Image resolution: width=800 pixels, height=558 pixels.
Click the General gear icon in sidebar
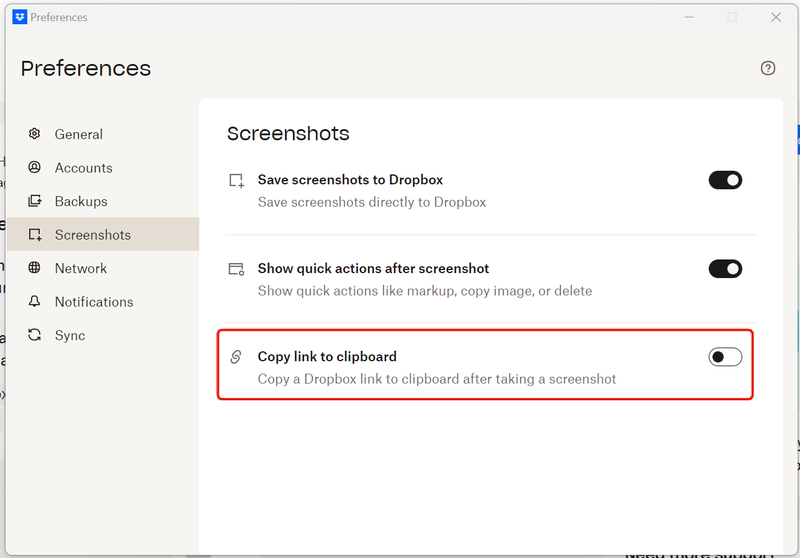coord(35,134)
